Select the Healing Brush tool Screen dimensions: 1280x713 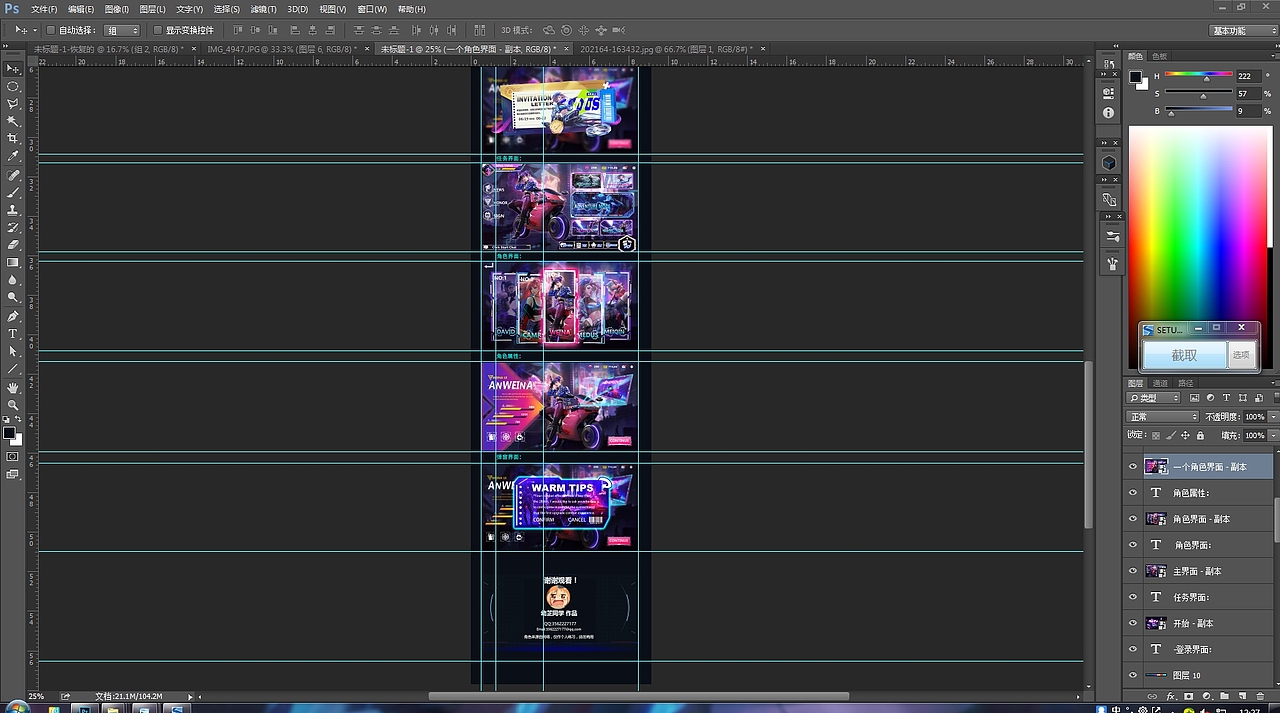[13, 176]
